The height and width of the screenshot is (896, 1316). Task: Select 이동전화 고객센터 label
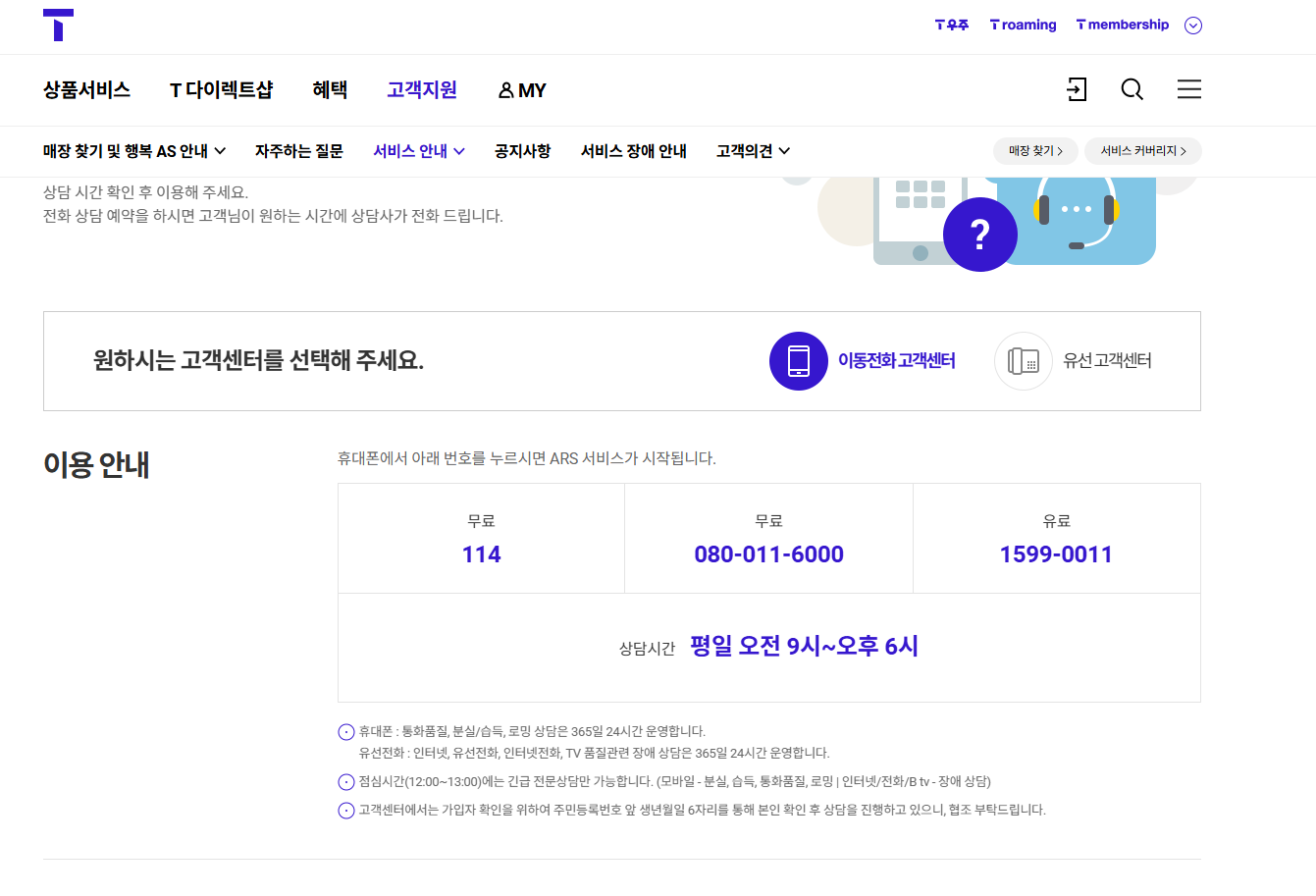(897, 361)
